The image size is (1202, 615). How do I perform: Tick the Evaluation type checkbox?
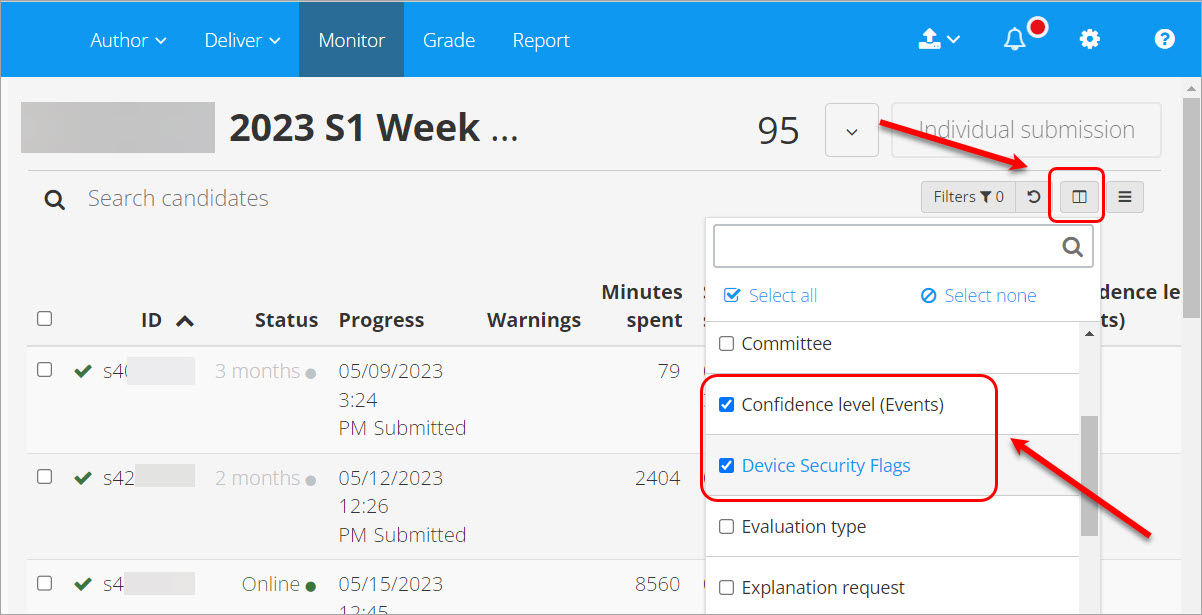click(x=727, y=527)
